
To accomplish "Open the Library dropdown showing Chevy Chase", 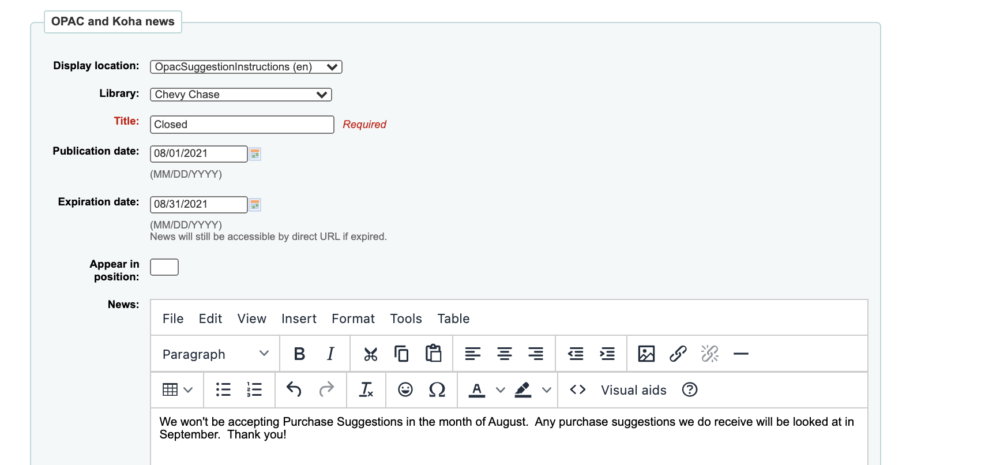I will (x=241, y=94).
